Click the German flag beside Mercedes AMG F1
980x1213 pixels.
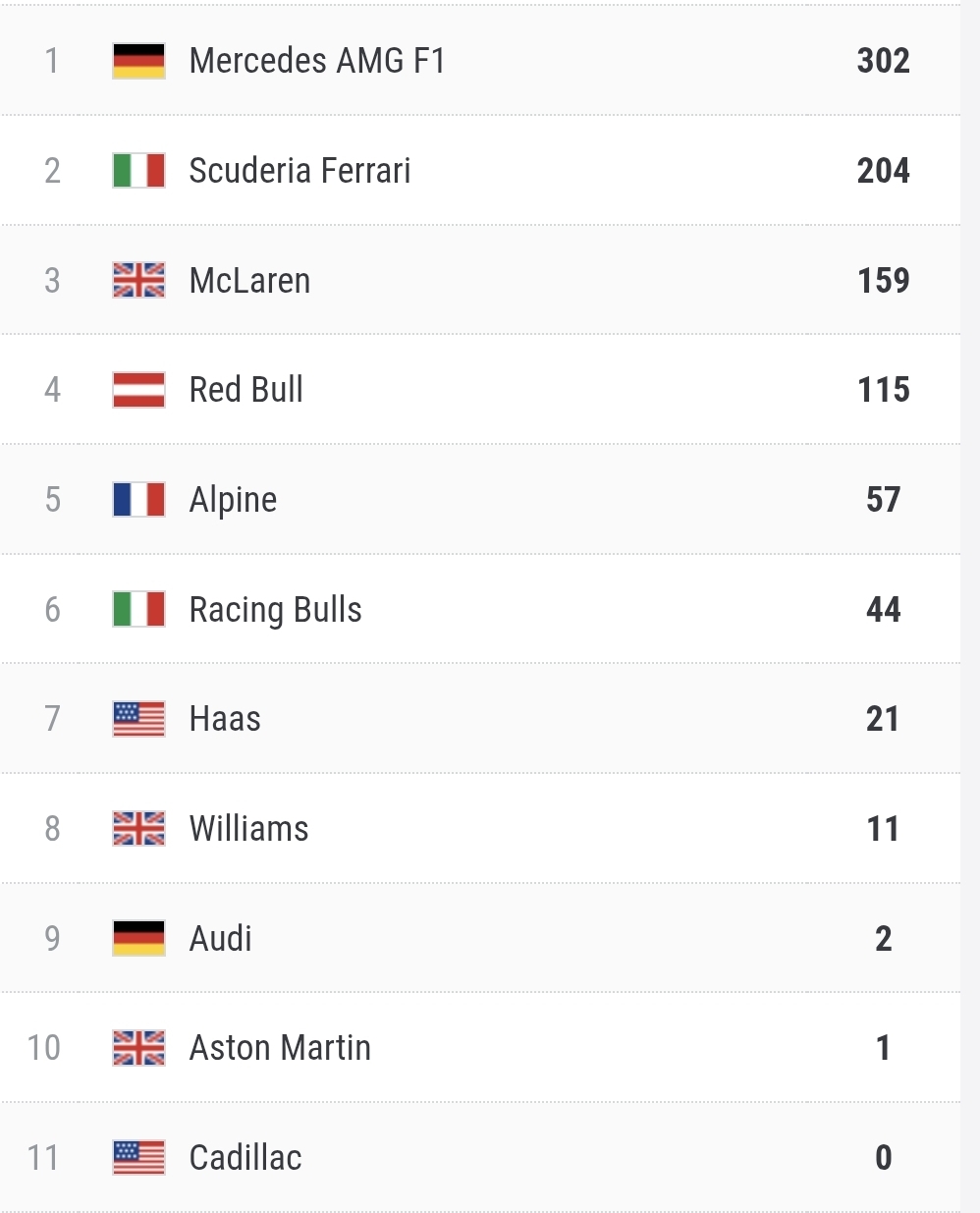[x=138, y=61]
